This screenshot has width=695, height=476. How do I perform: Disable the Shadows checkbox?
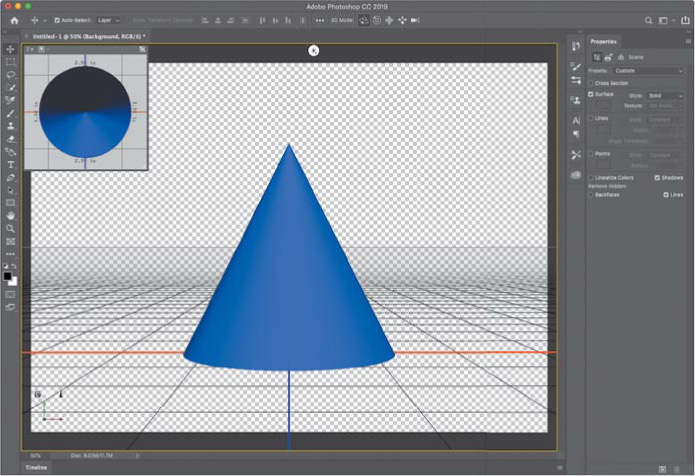(657, 177)
